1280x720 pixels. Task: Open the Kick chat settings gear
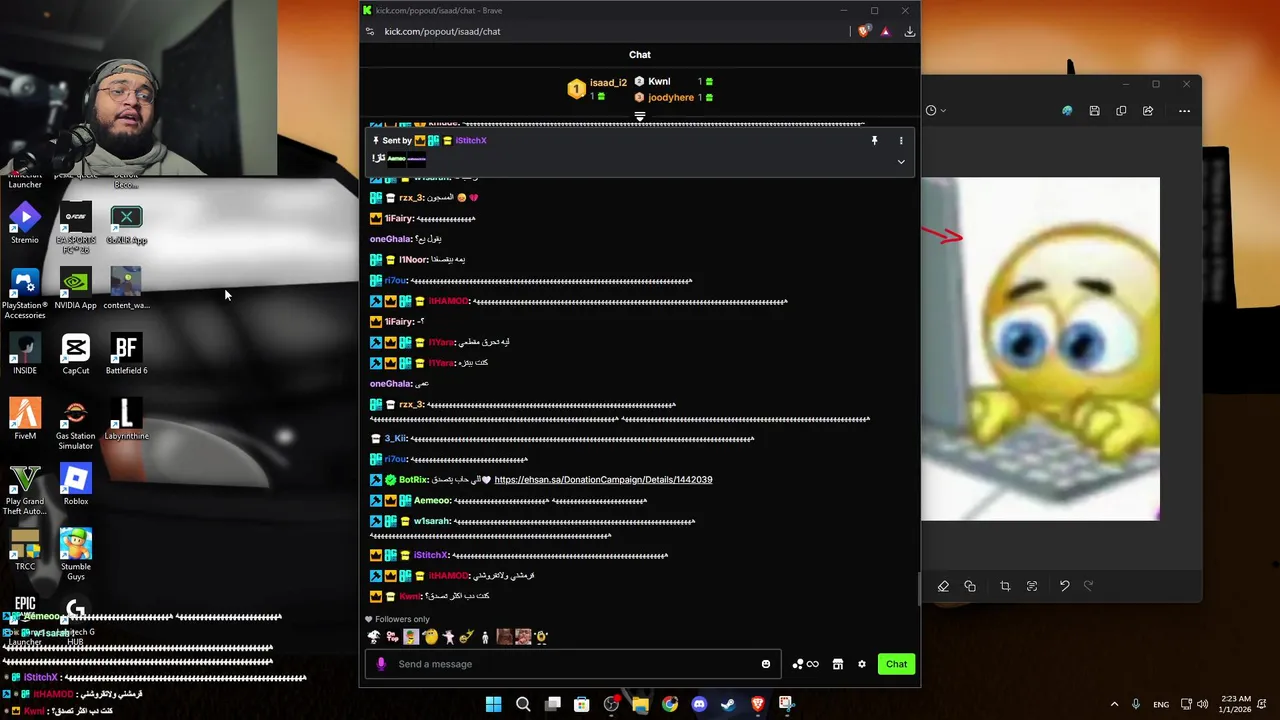click(x=862, y=664)
